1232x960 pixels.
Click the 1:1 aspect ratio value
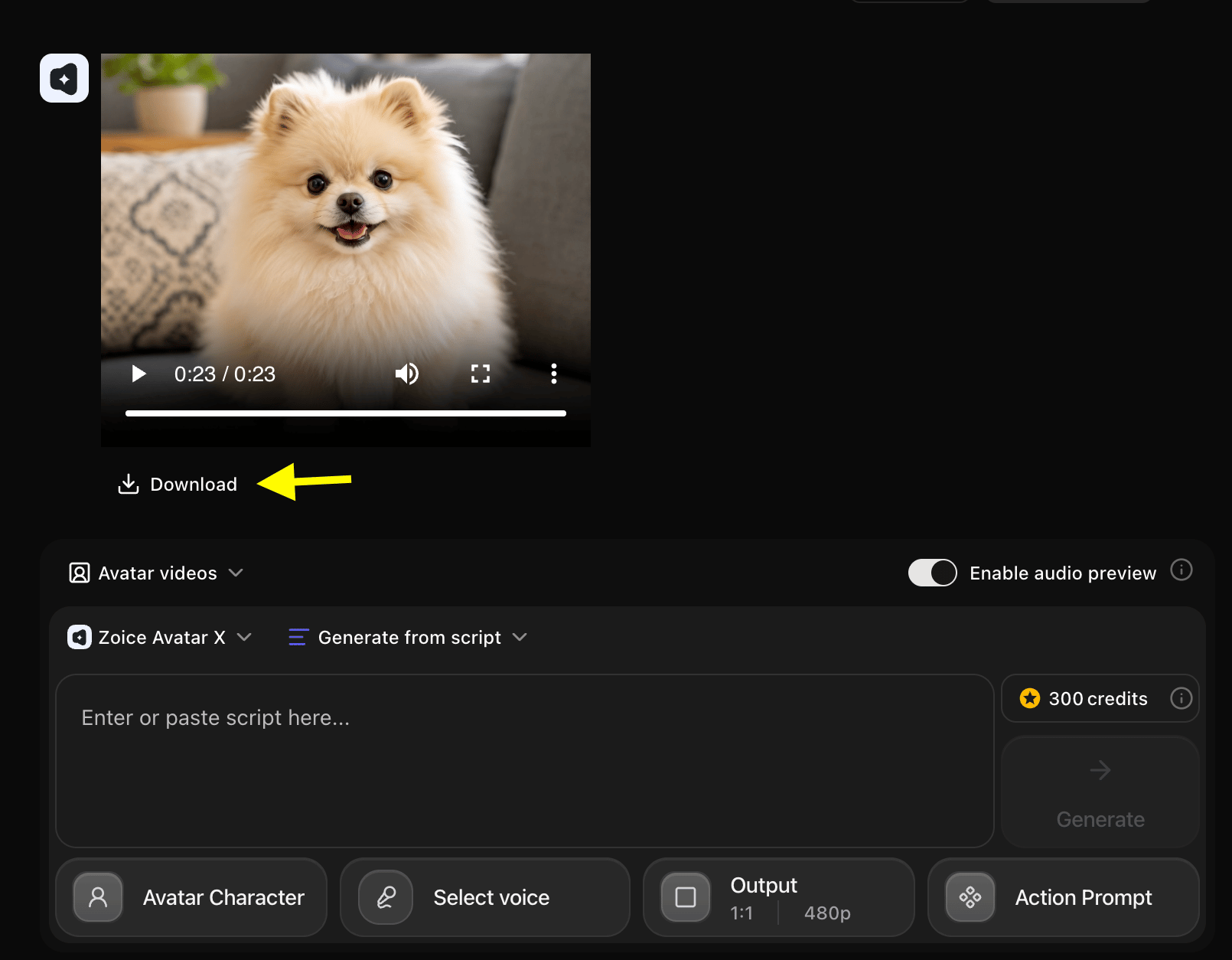coord(741,913)
